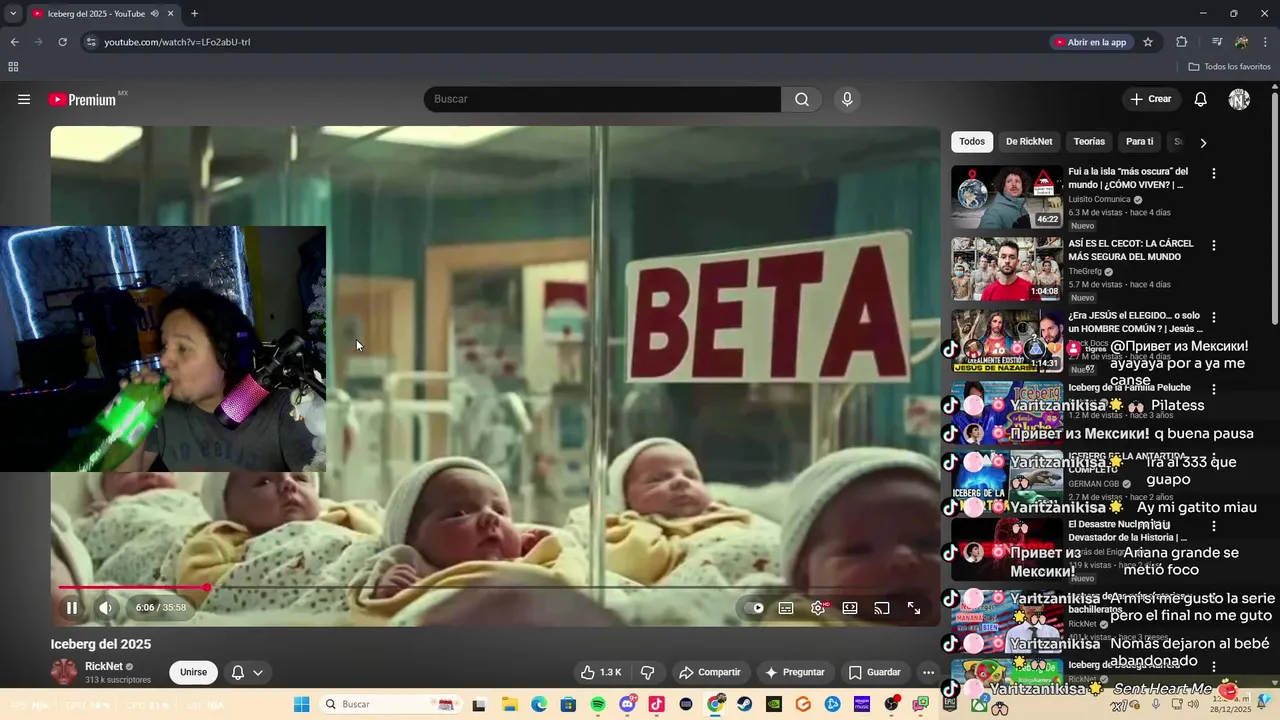This screenshot has width=1280, height=720.
Task: Open options for Iceberg Familia Peluche video
Action: click(1214, 389)
